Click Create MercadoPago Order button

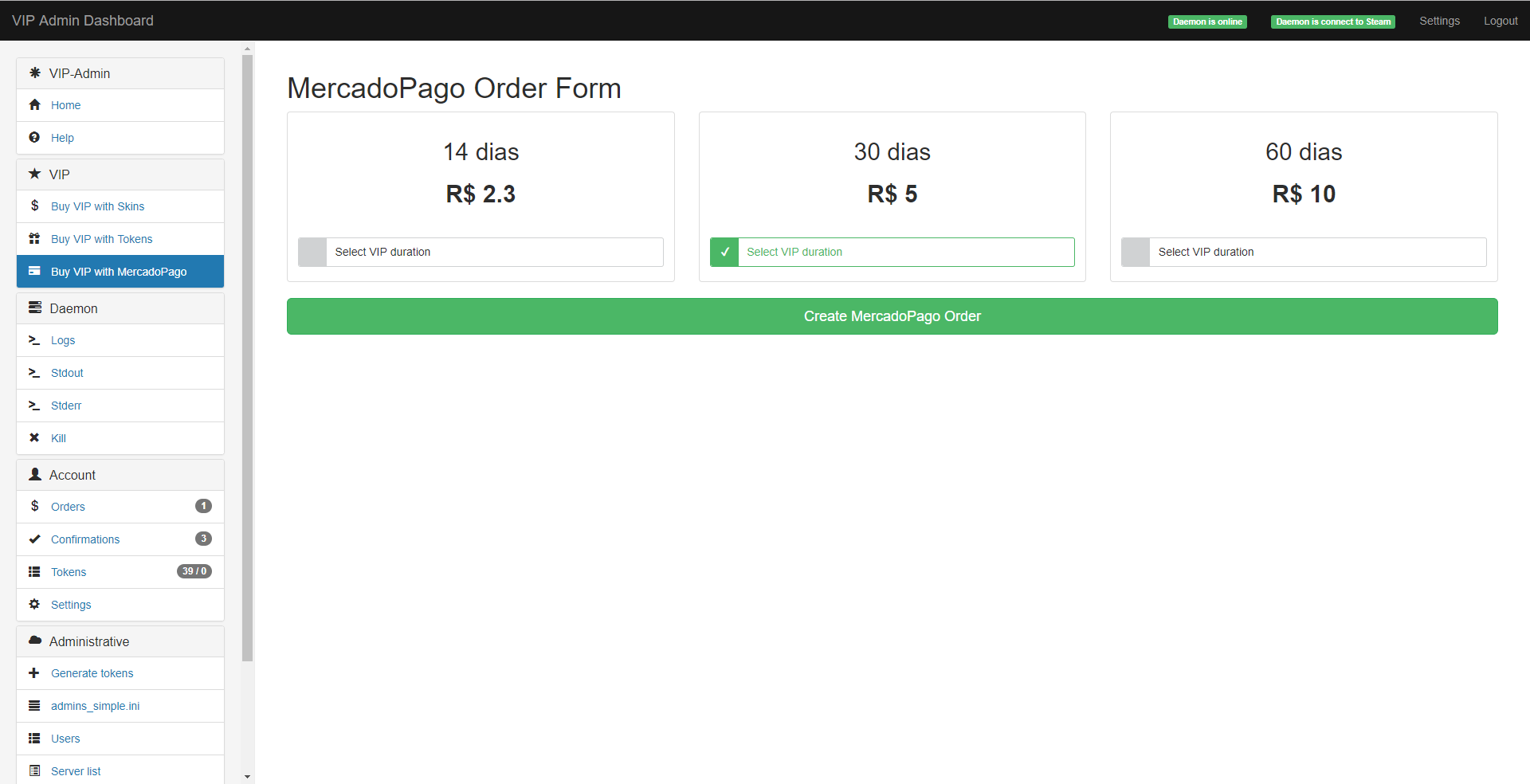coord(892,316)
